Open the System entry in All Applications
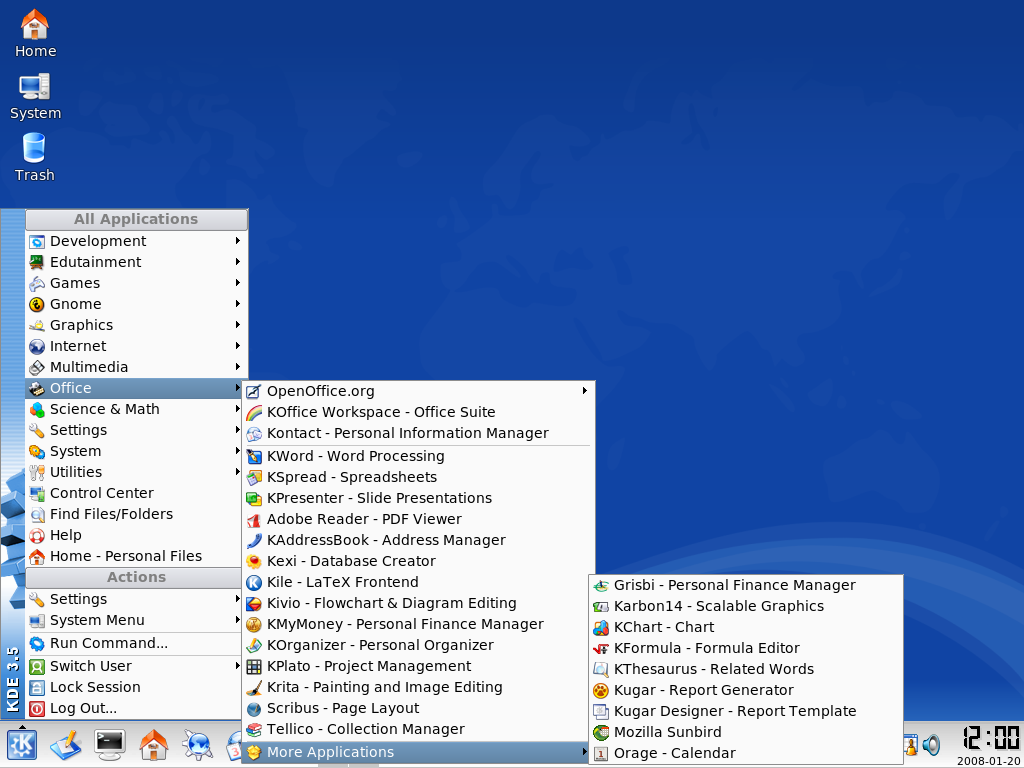The height and width of the screenshot is (768, 1024). [x=135, y=451]
